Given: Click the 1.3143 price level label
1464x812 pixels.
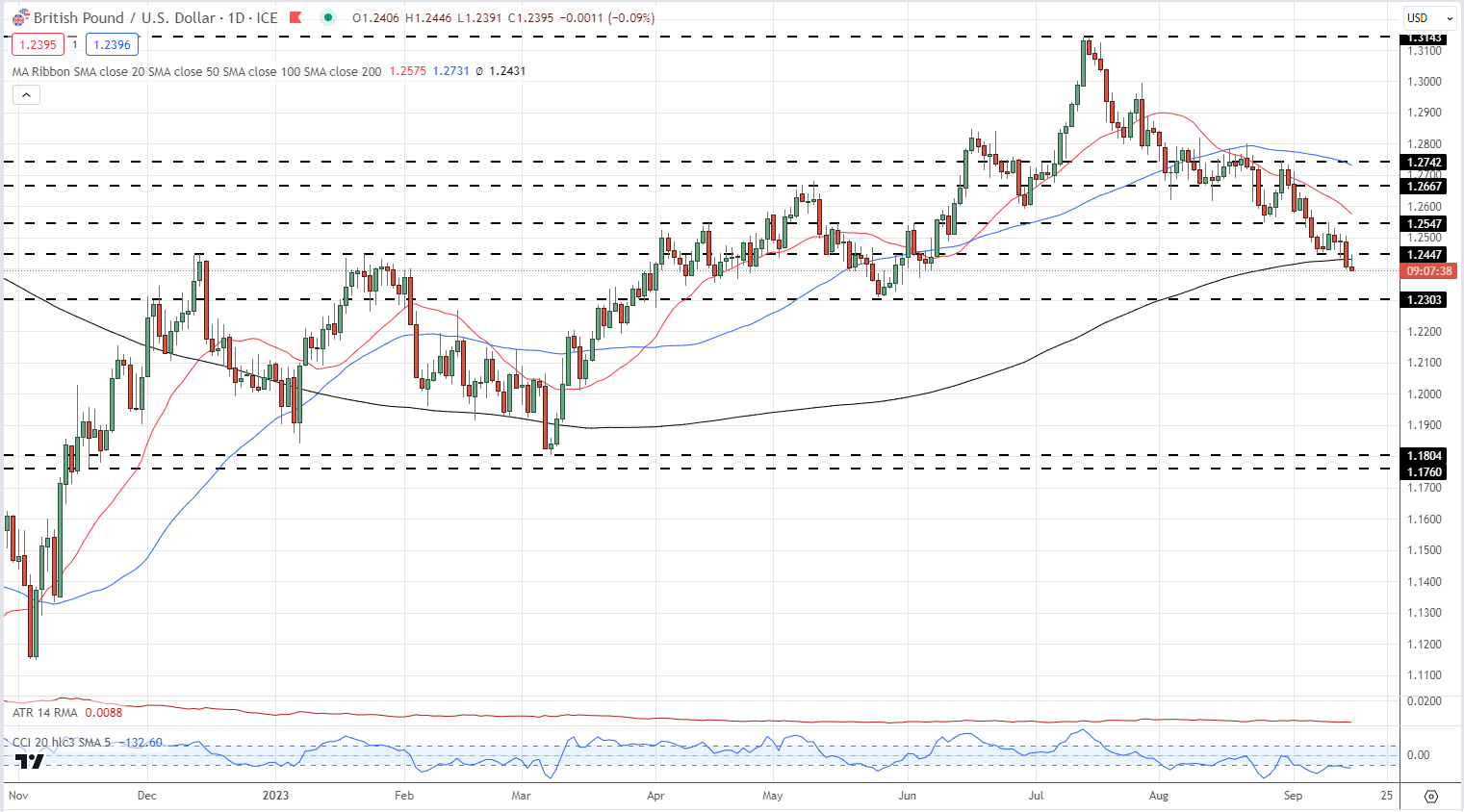Looking at the screenshot, I should click(1425, 38).
